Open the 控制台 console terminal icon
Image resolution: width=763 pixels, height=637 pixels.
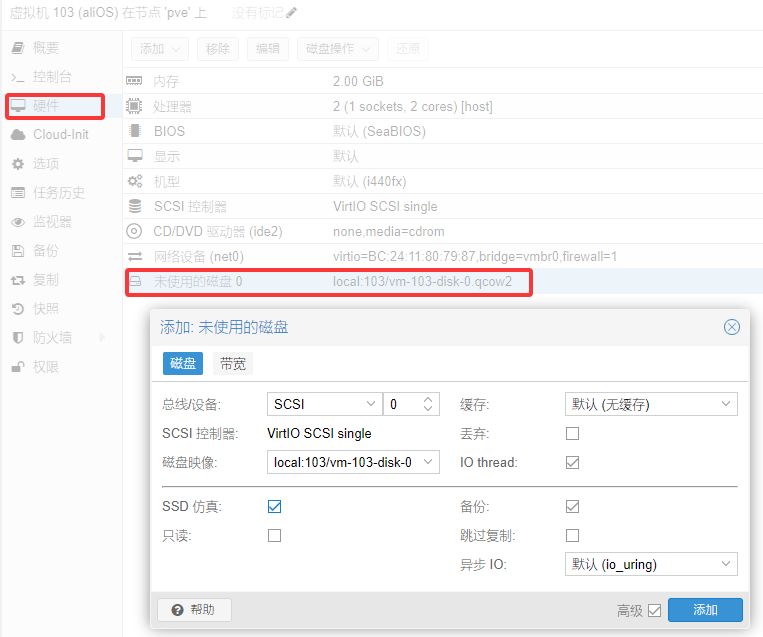(x=17, y=77)
